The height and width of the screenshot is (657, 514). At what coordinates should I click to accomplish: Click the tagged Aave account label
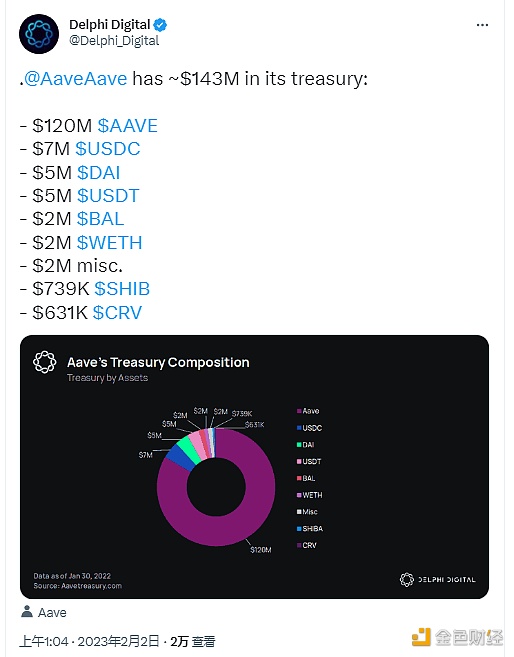tap(52, 613)
